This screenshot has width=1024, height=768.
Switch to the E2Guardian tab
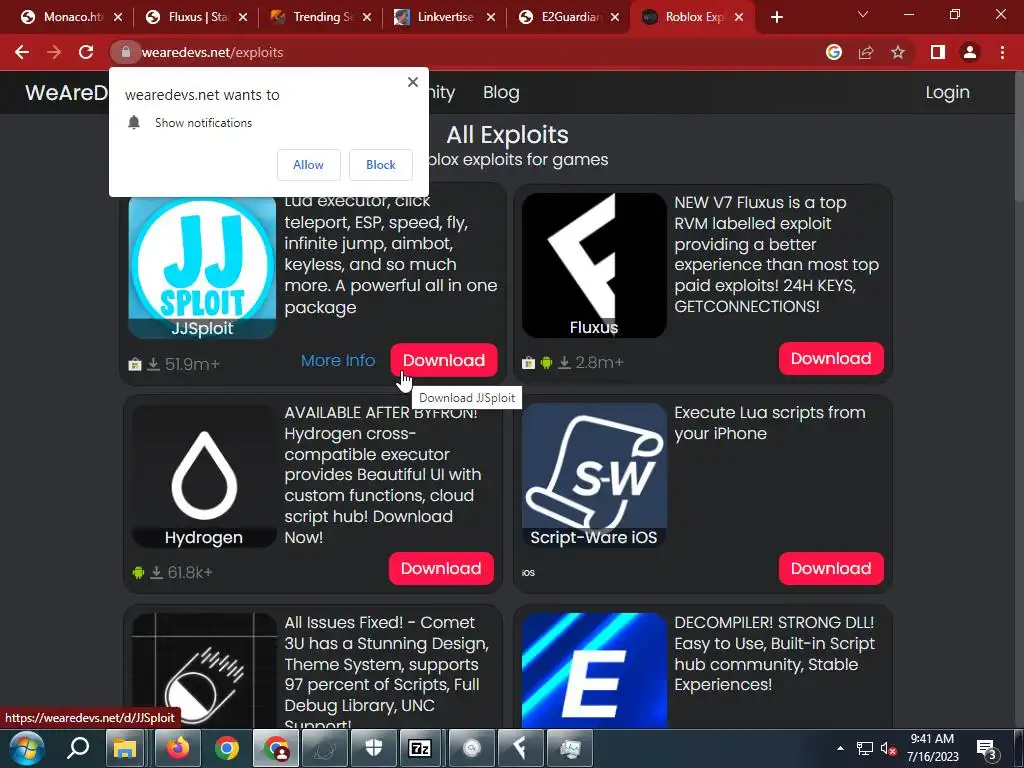tap(569, 17)
